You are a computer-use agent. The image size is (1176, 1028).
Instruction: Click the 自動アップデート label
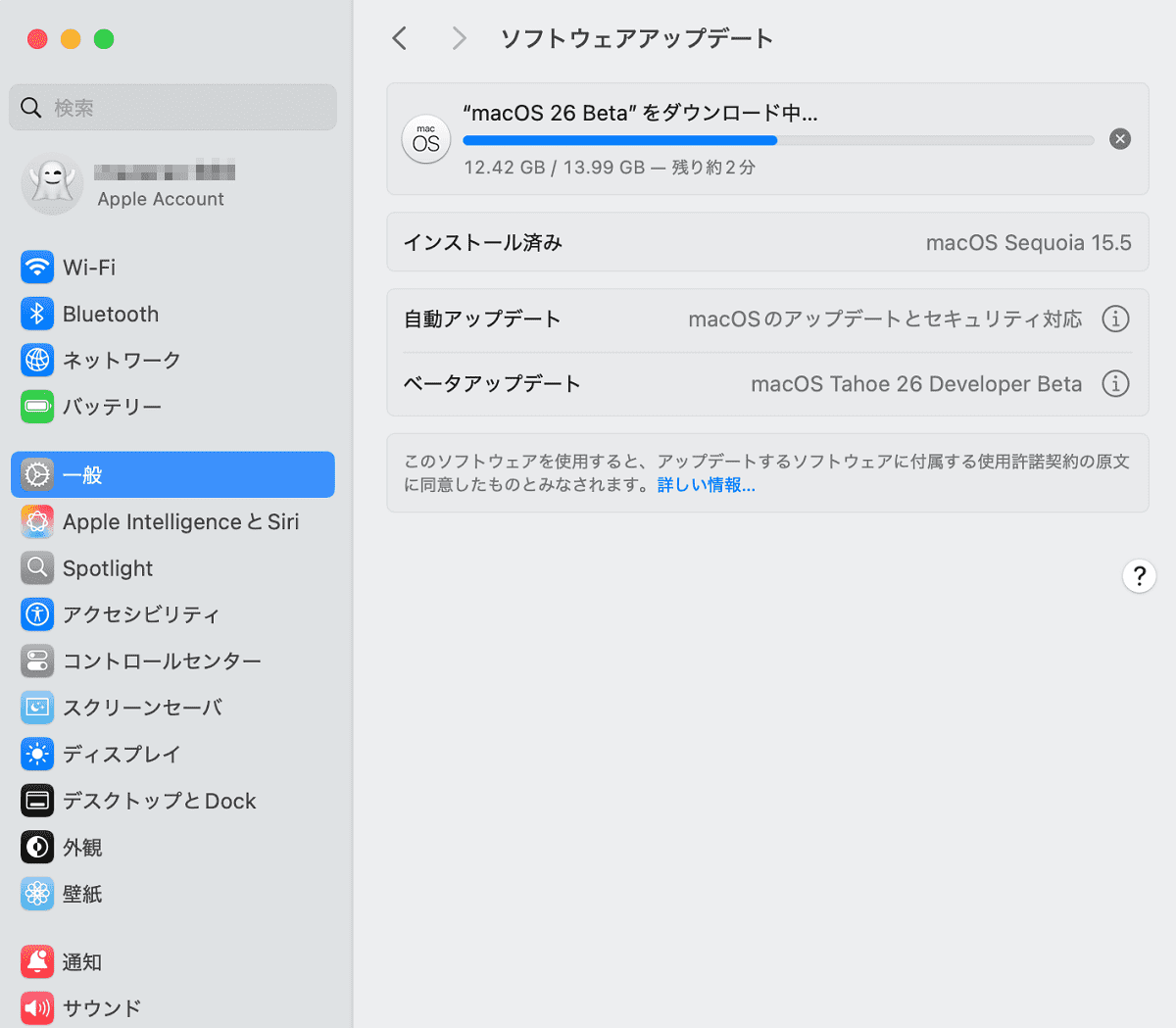click(482, 319)
